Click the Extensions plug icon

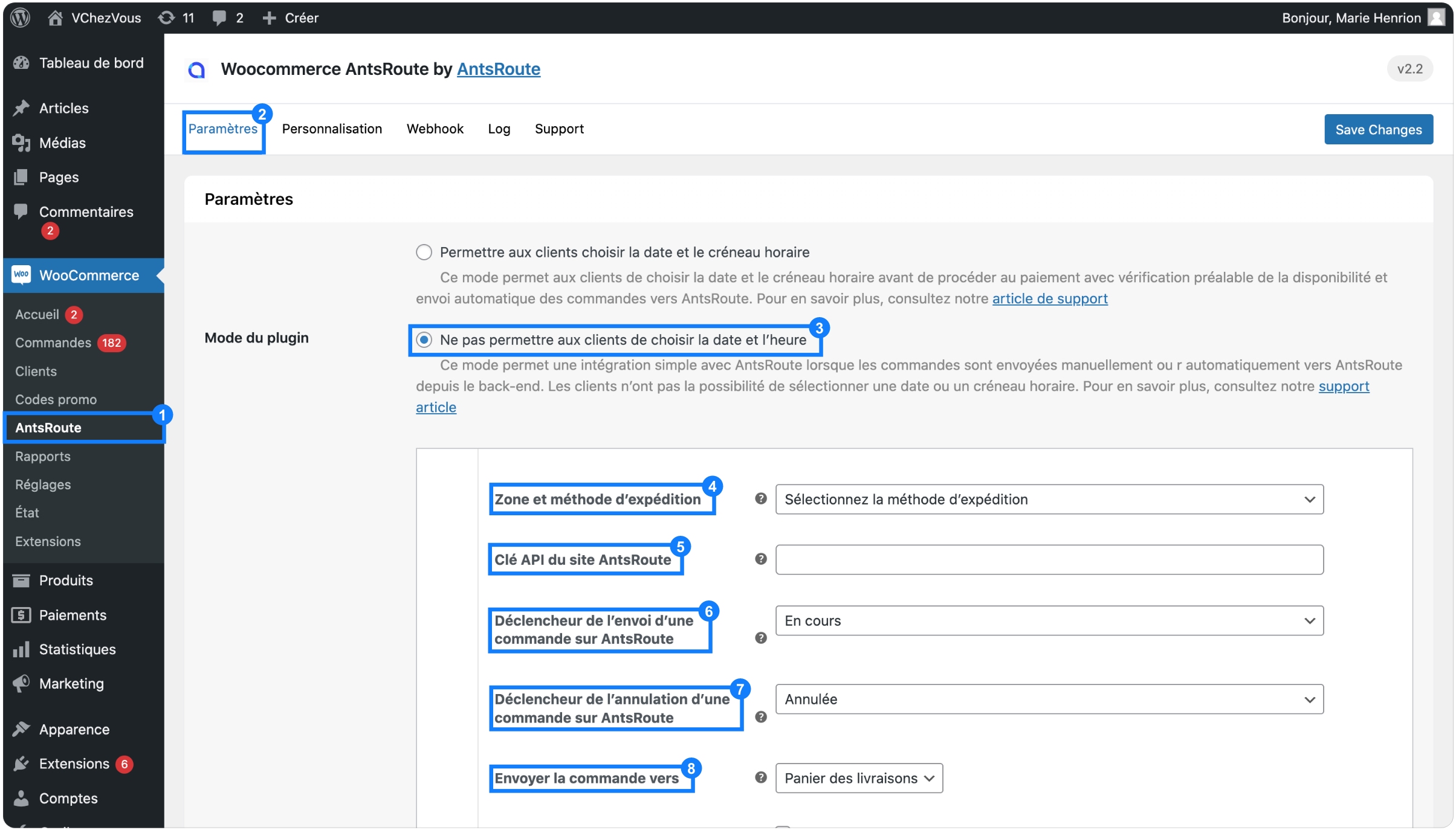21,764
